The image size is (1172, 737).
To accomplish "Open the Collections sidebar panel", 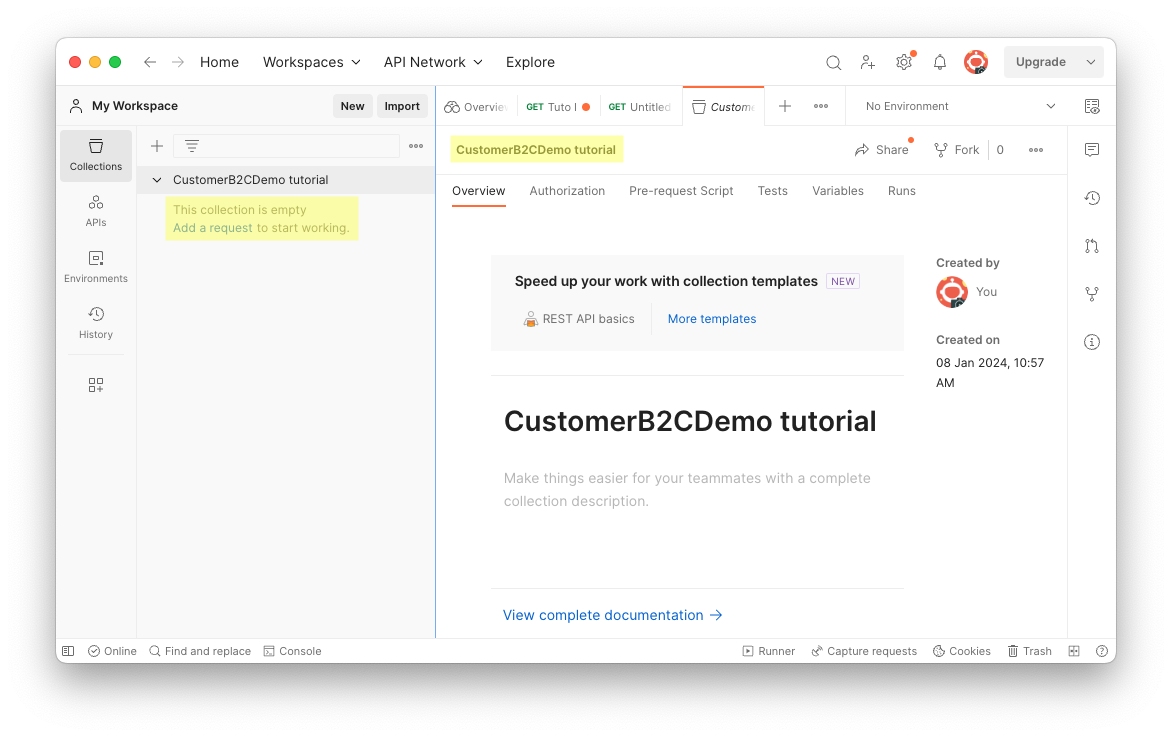I will pyautogui.click(x=96, y=155).
